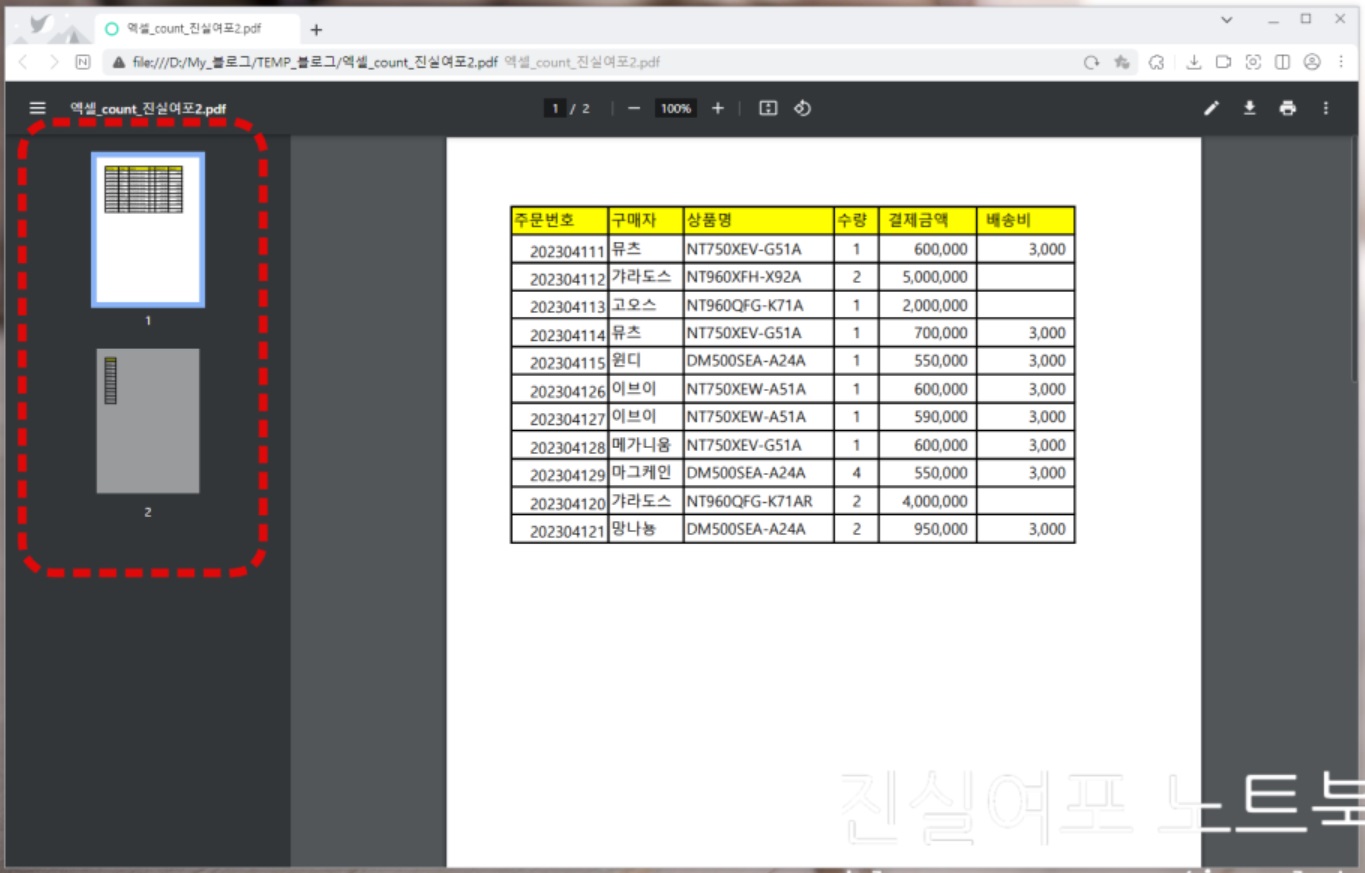Screen dimensions: 1365x873
Task: Click the Naver N home button
Action: (x=83, y=62)
